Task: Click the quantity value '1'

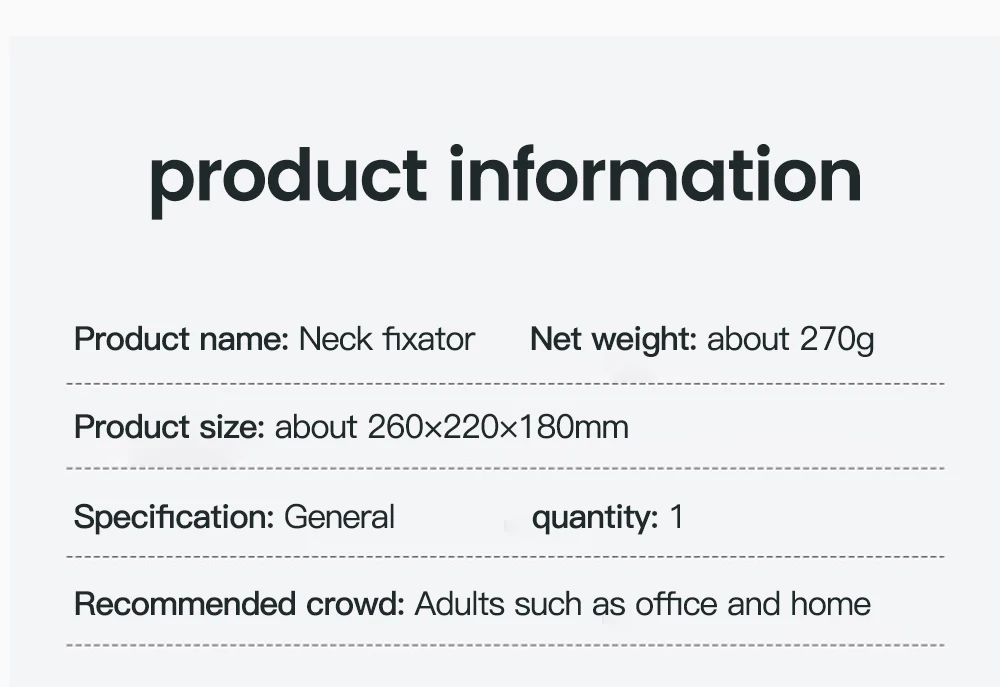Action: pos(677,517)
